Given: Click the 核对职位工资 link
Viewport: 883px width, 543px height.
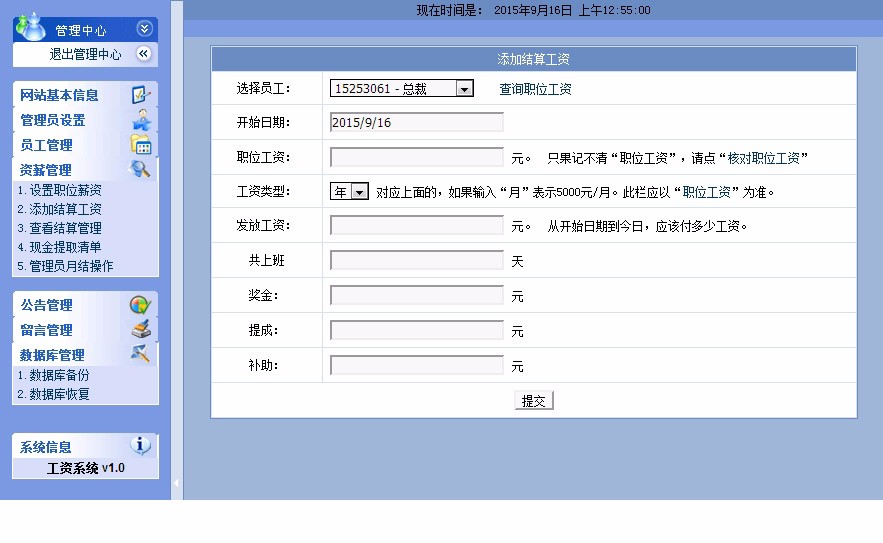Looking at the screenshot, I should coord(763,158).
